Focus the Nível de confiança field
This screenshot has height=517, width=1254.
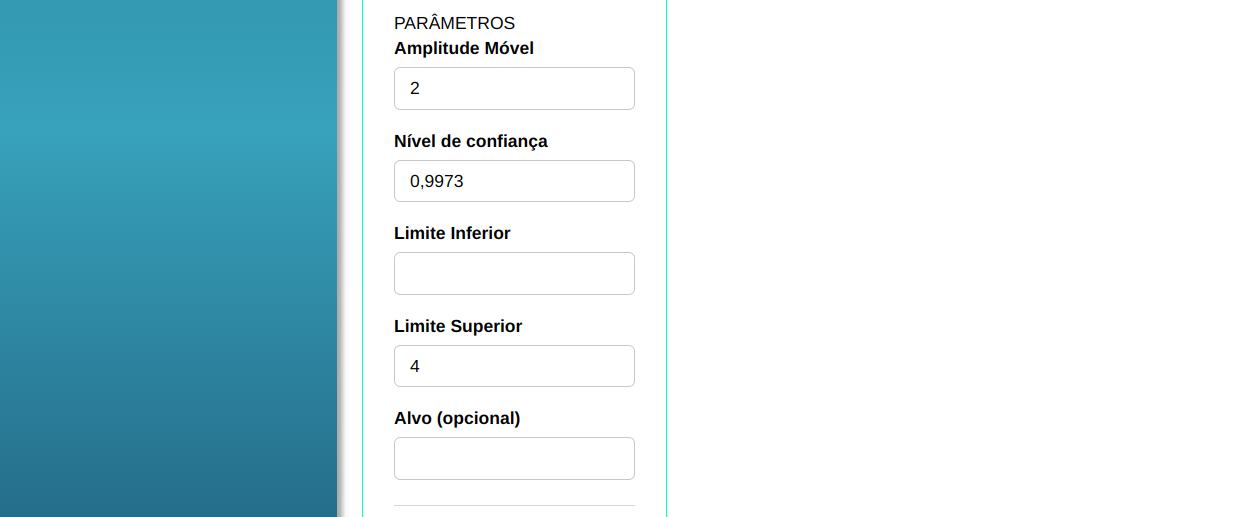coord(514,181)
